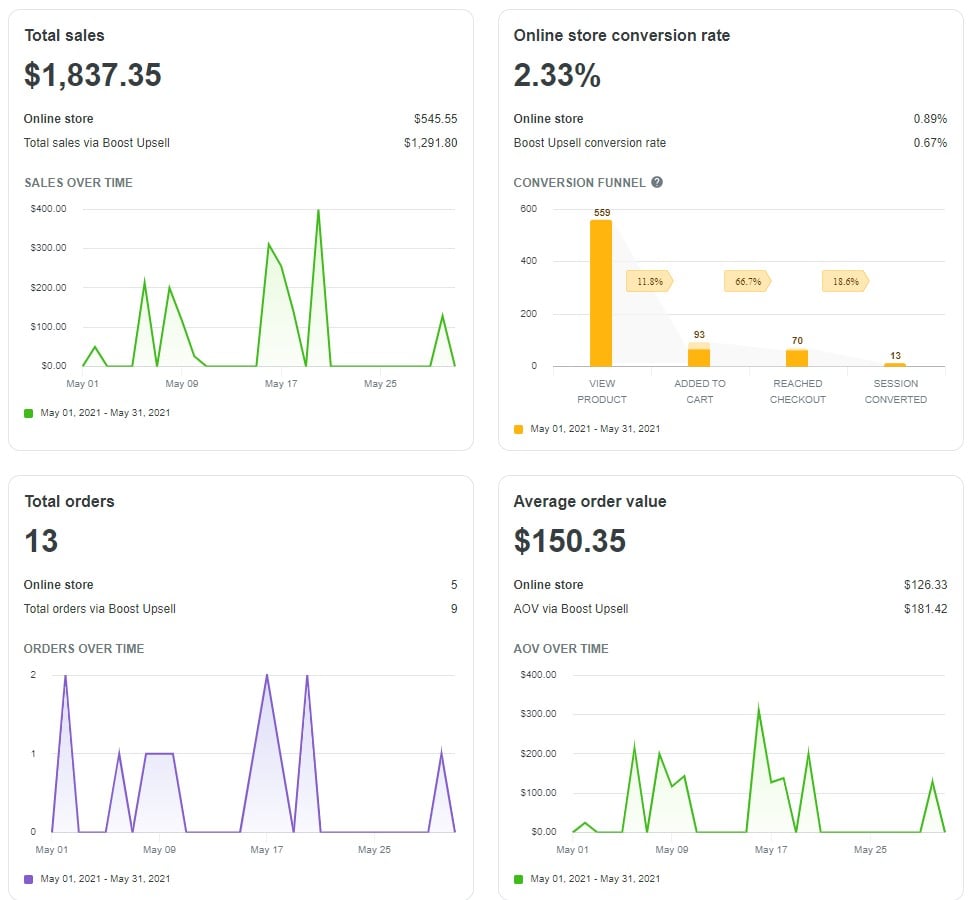Select the 'Total sales' card heading
This screenshot has height=900, width=974.
65,35
